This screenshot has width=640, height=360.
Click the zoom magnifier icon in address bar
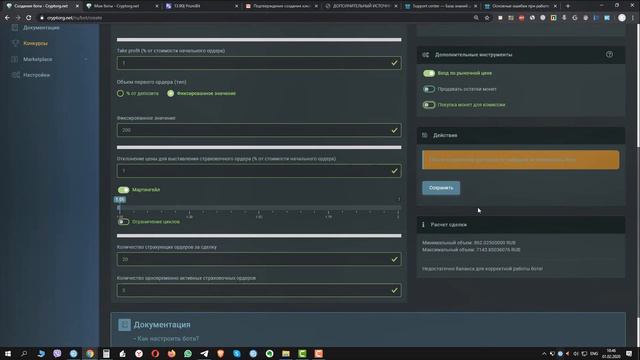pos(476,18)
